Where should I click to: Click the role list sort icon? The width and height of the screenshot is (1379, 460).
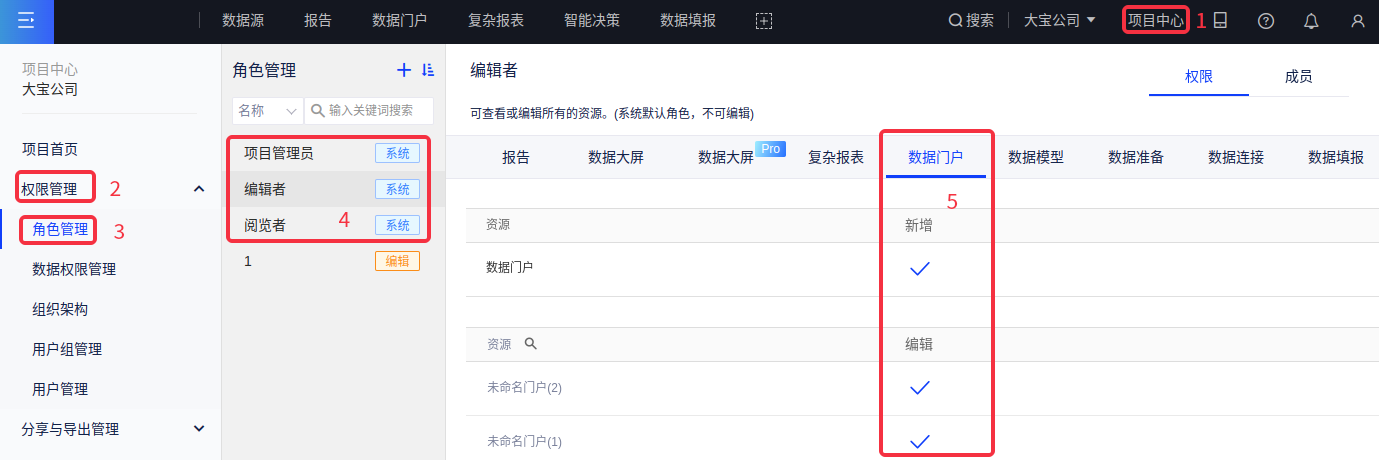(x=428, y=70)
